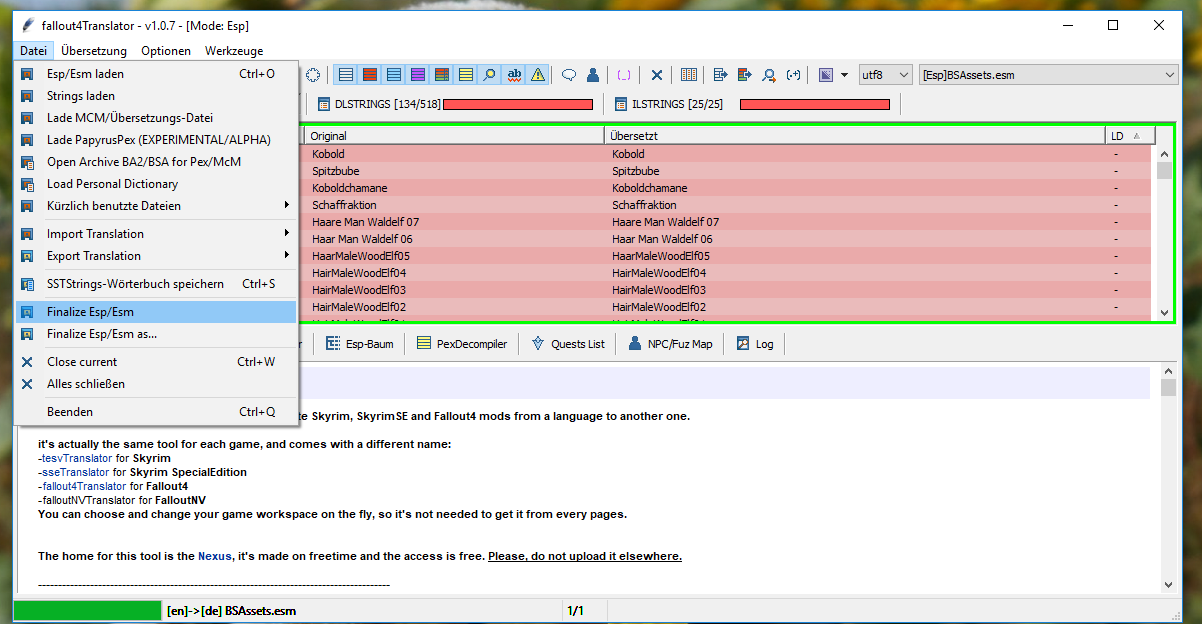This screenshot has height=624, width=1202.
Task: Open the utf8 encoding dropdown
Action: coord(886,75)
